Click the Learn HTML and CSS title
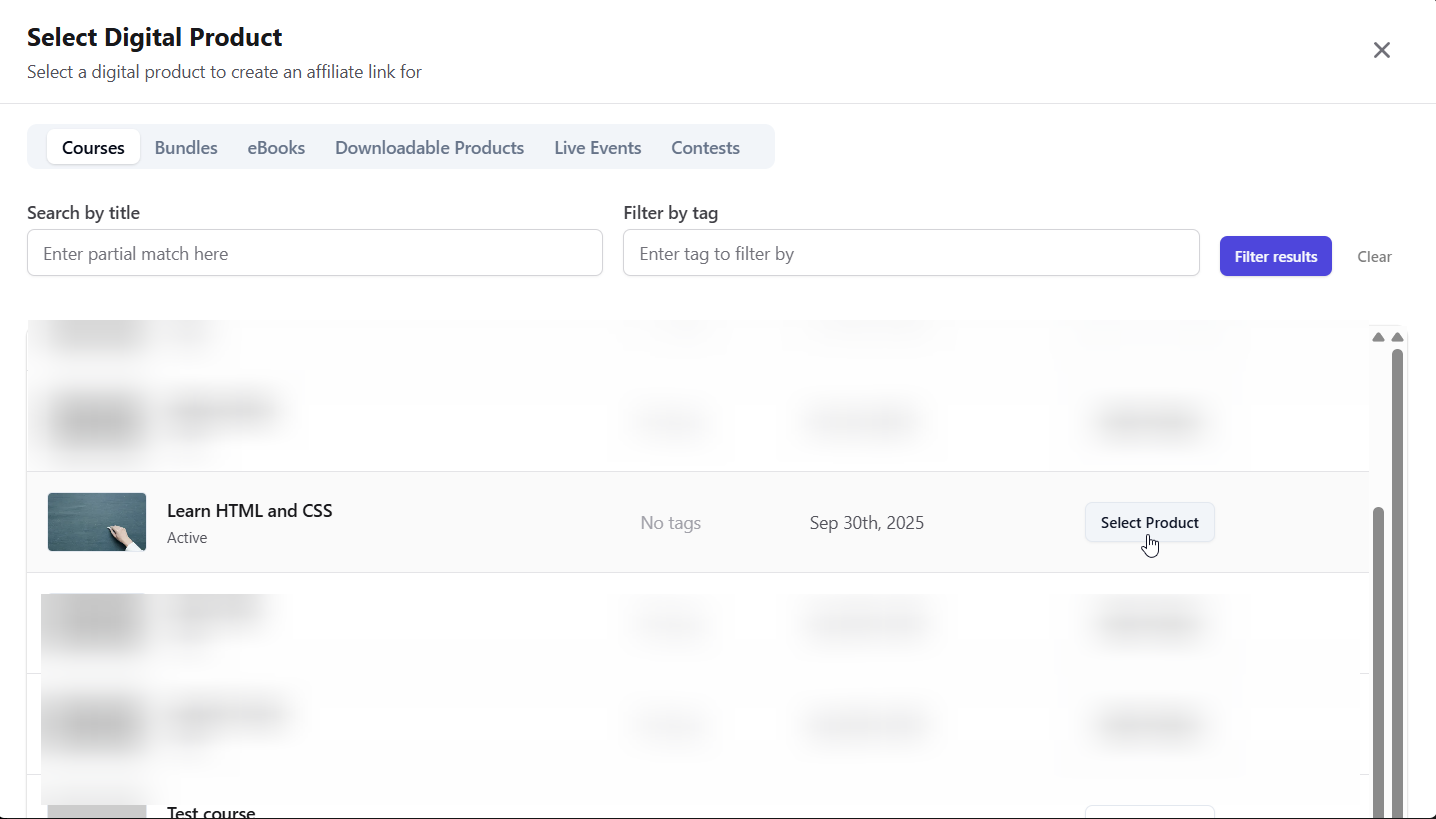The height and width of the screenshot is (819, 1436). click(x=249, y=510)
